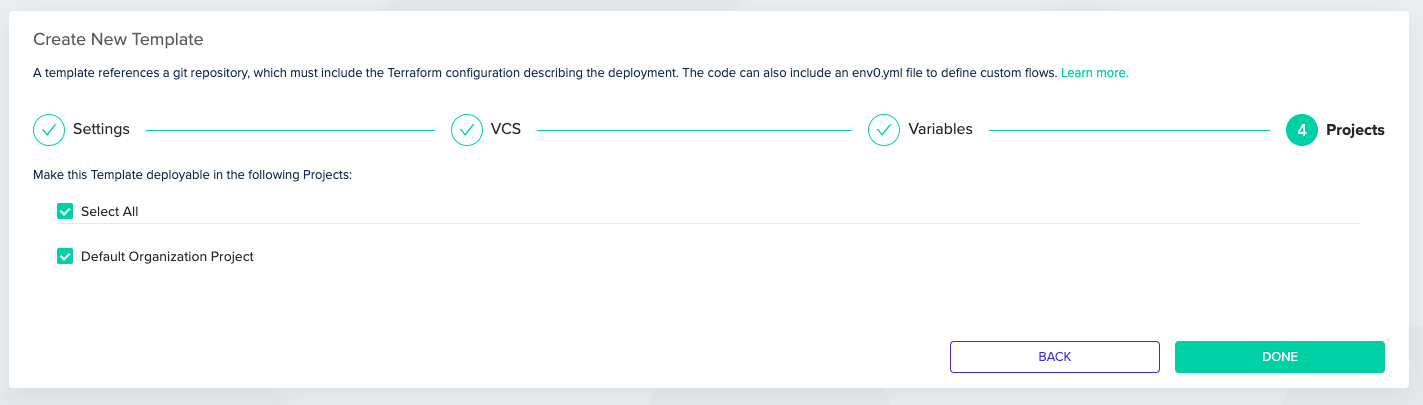Screen dimensions: 1423x405
Task: Click the VCS step checkmark icon
Action: [467, 130]
